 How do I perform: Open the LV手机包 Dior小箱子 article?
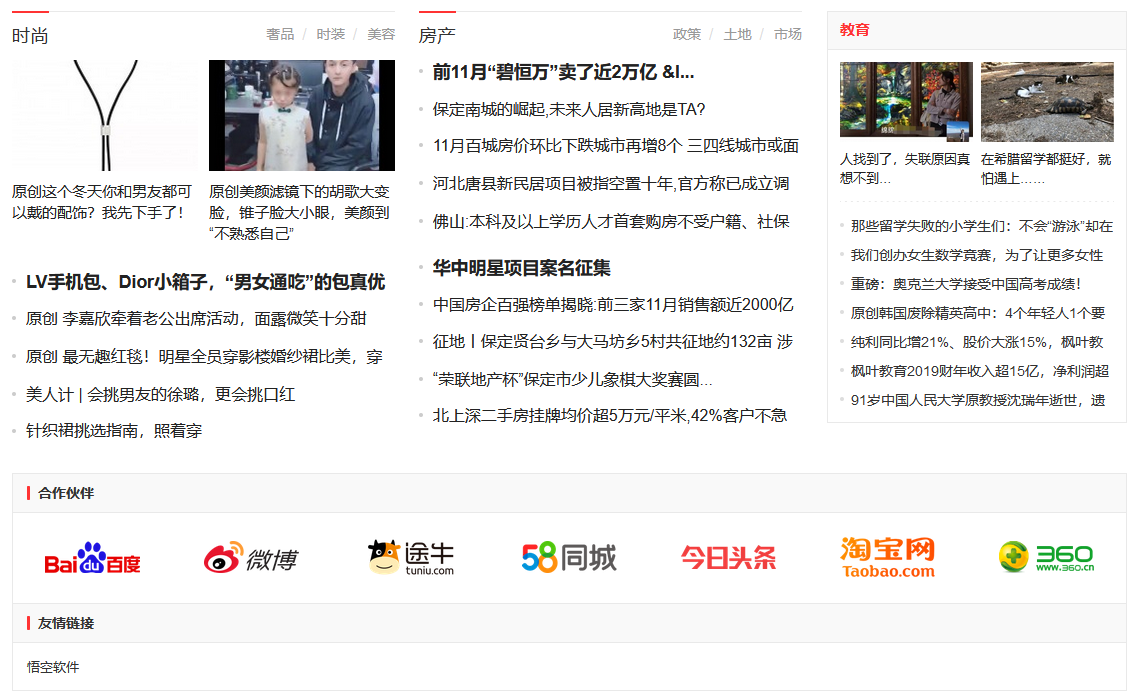pyautogui.click(x=205, y=282)
